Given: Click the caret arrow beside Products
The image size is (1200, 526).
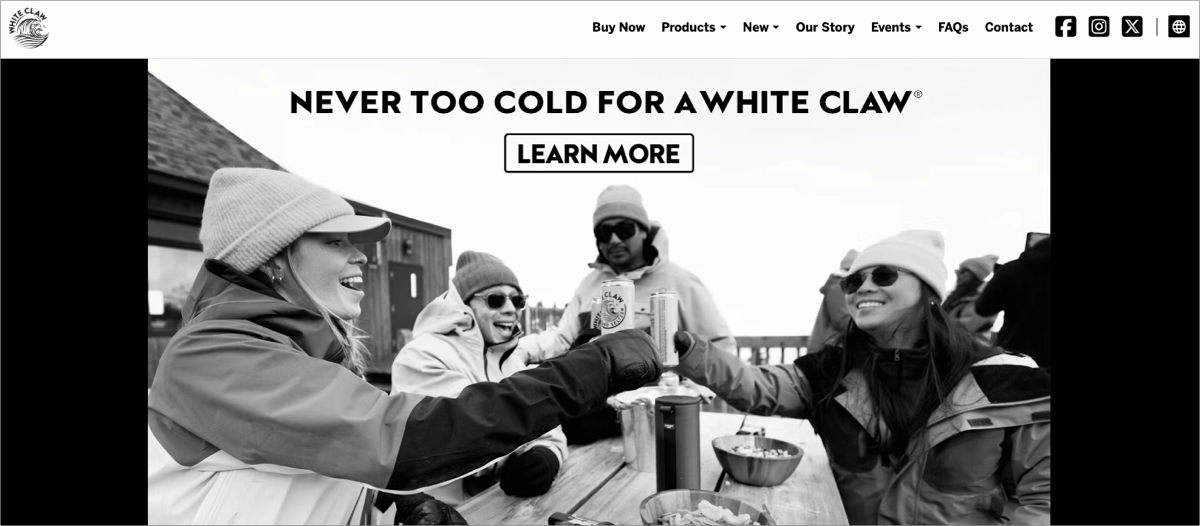Looking at the screenshot, I should [x=723, y=28].
